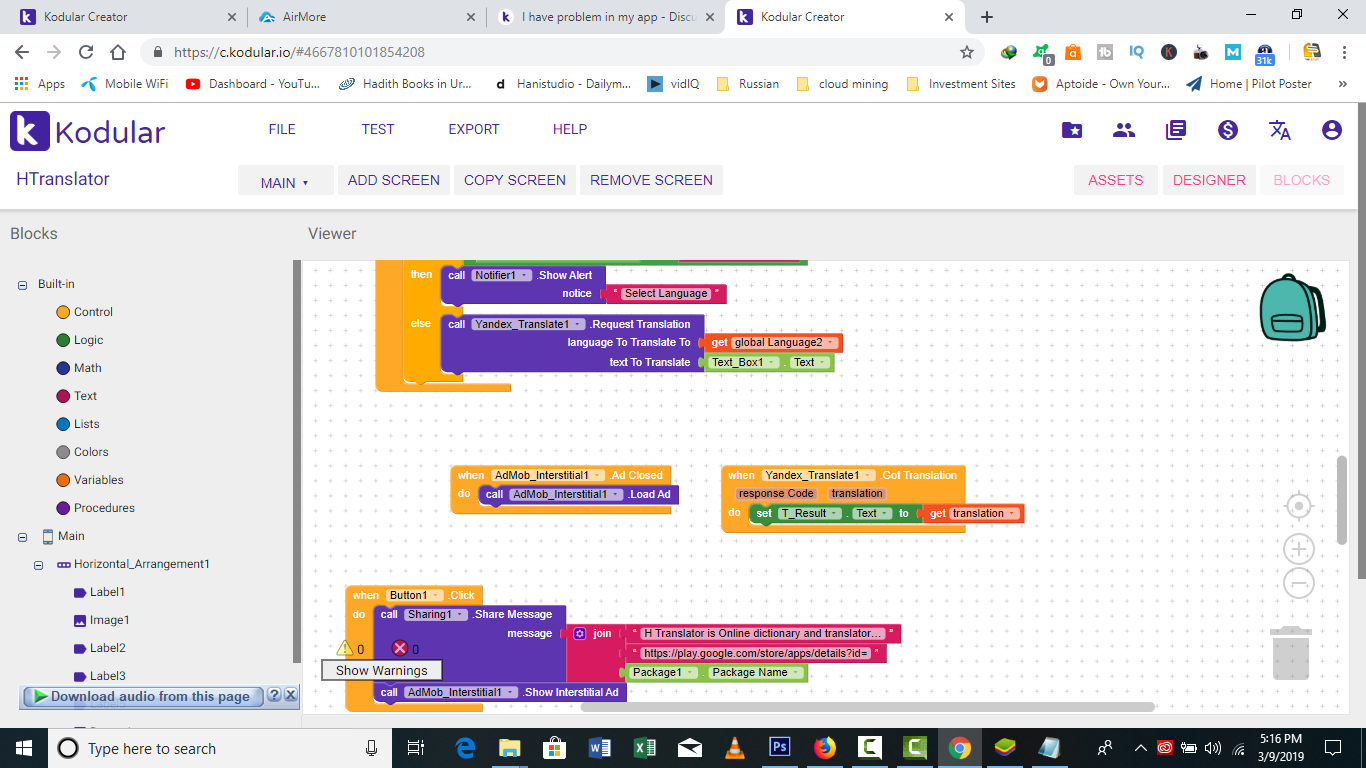This screenshot has height=768, width=1366.
Task: Collapse the Horizontal_Arrangement1 tree node
Action: (39, 565)
